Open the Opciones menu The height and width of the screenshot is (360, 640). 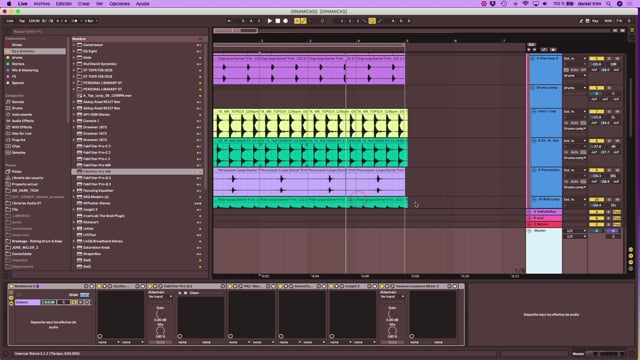119,4
